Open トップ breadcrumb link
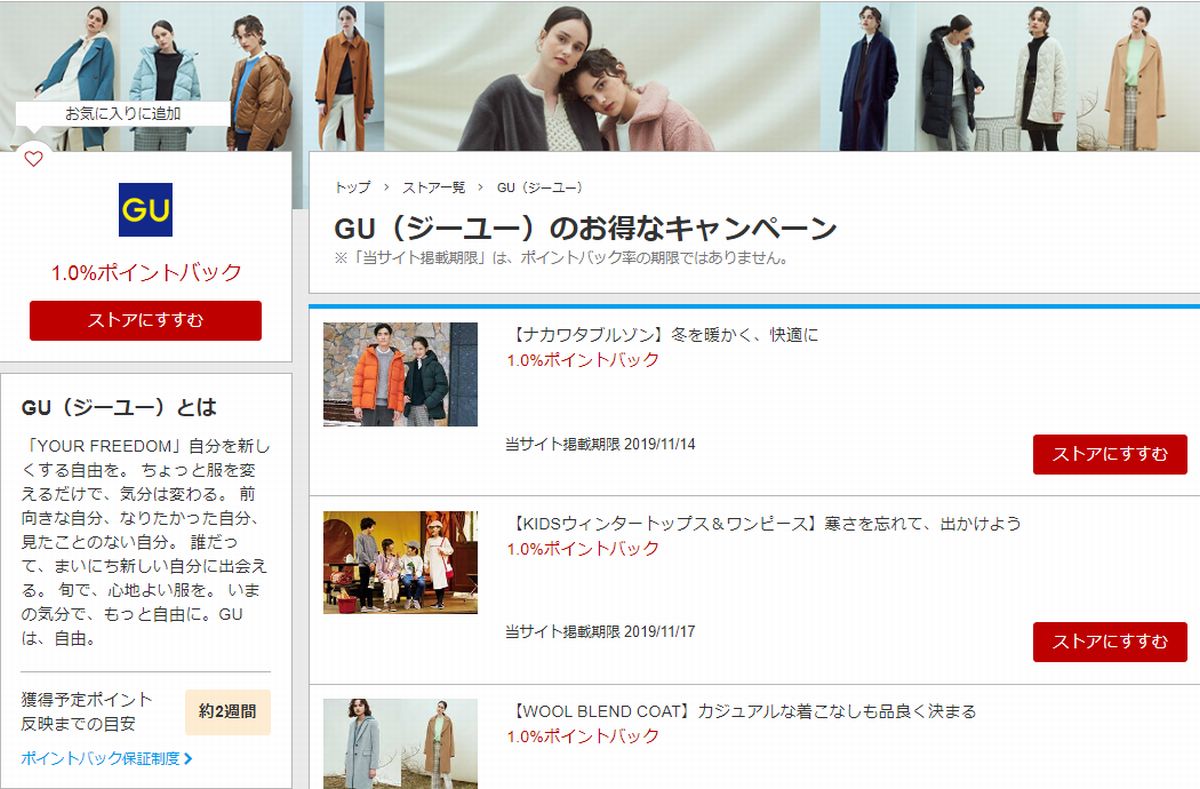 pyautogui.click(x=352, y=187)
